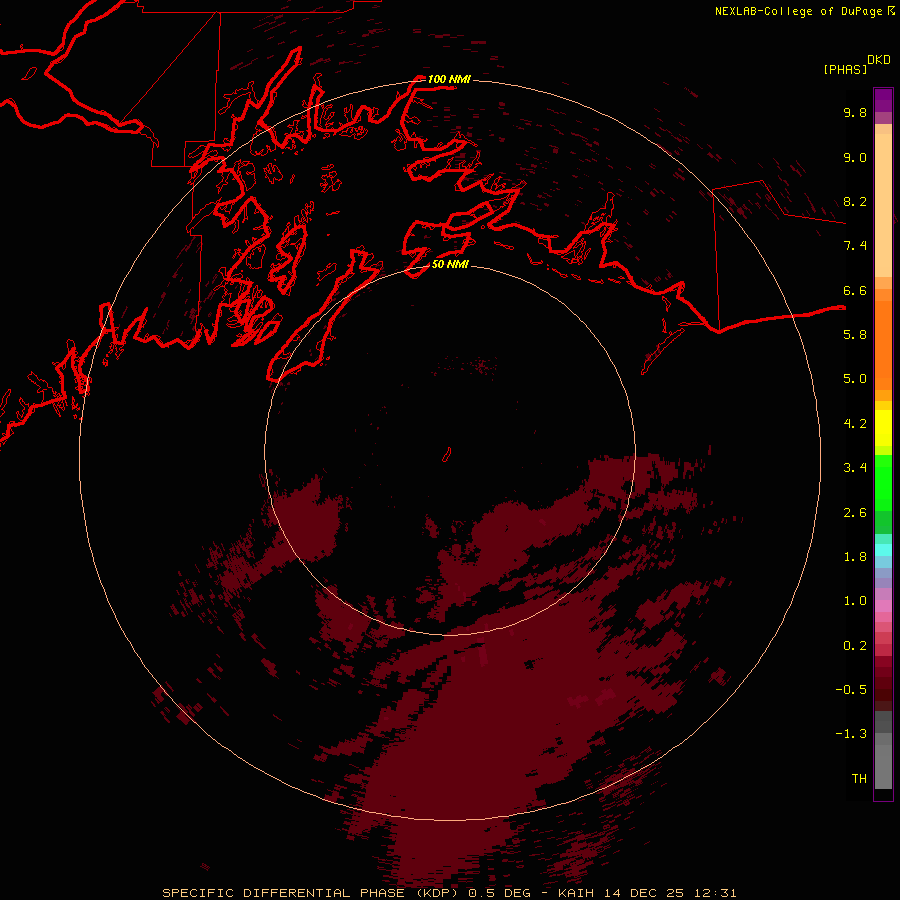
Task: Pick the bright green segment of color bar
Action: [x=883, y=482]
